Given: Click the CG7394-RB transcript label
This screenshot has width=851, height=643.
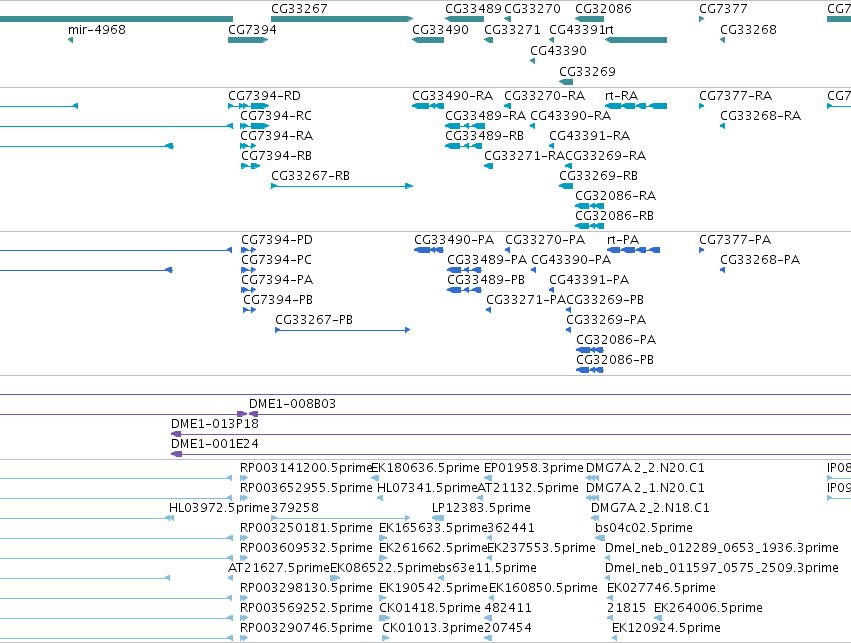Looking at the screenshot, I should point(276,156).
